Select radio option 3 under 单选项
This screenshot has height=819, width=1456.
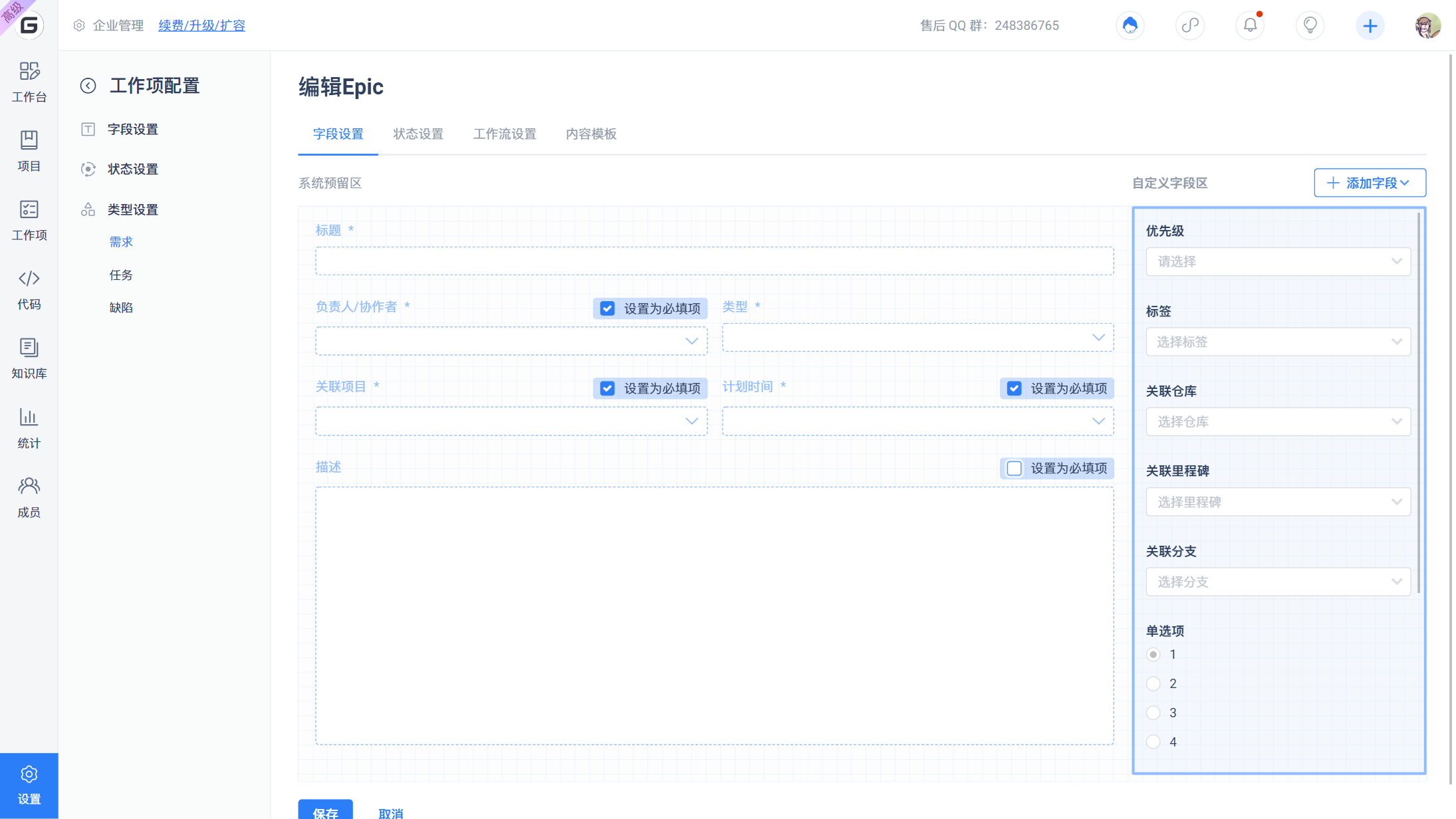click(1153, 713)
